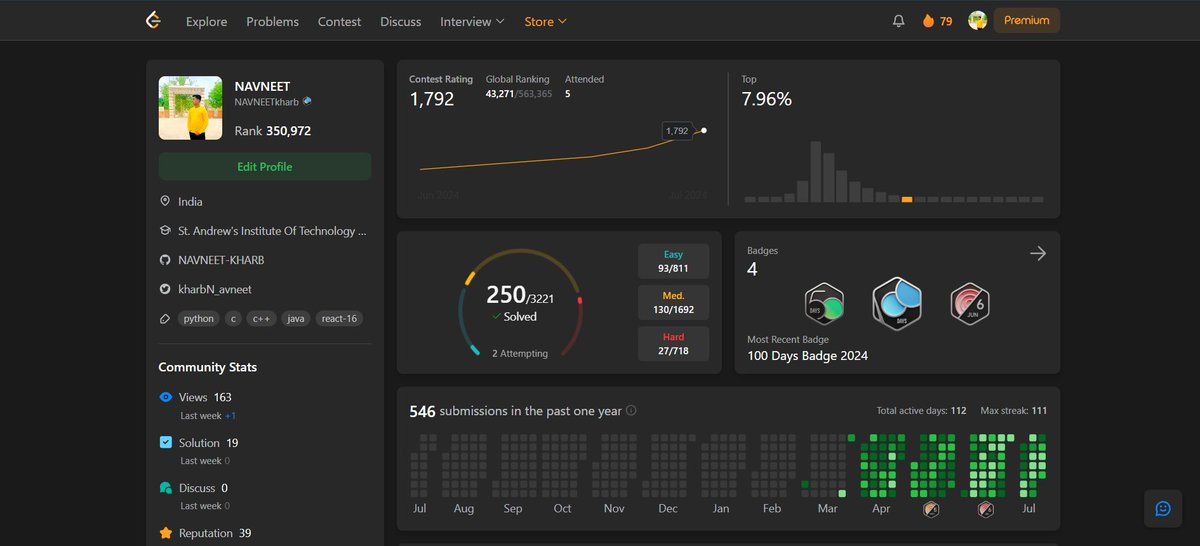
Task: Click the Views eye icon
Action: point(166,397)
